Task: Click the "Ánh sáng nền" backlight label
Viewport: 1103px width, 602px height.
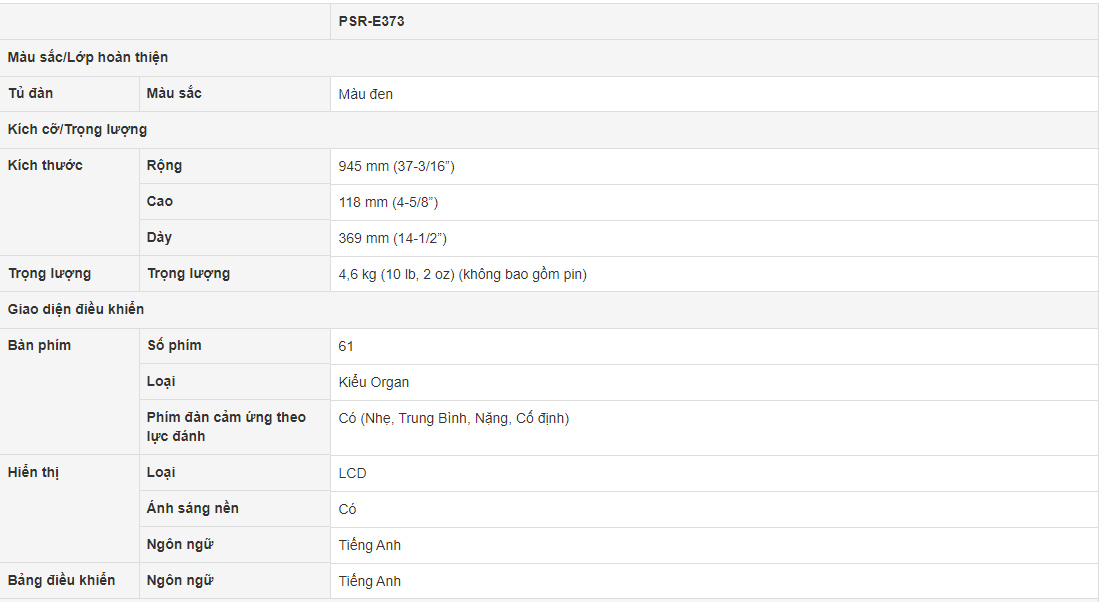Action: coord(192,508)
